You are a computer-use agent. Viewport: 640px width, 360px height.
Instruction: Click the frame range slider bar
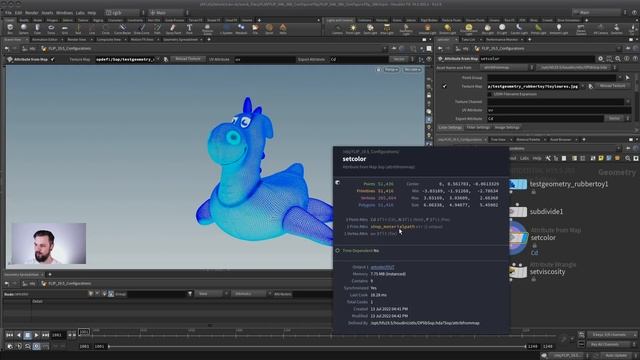317,346
